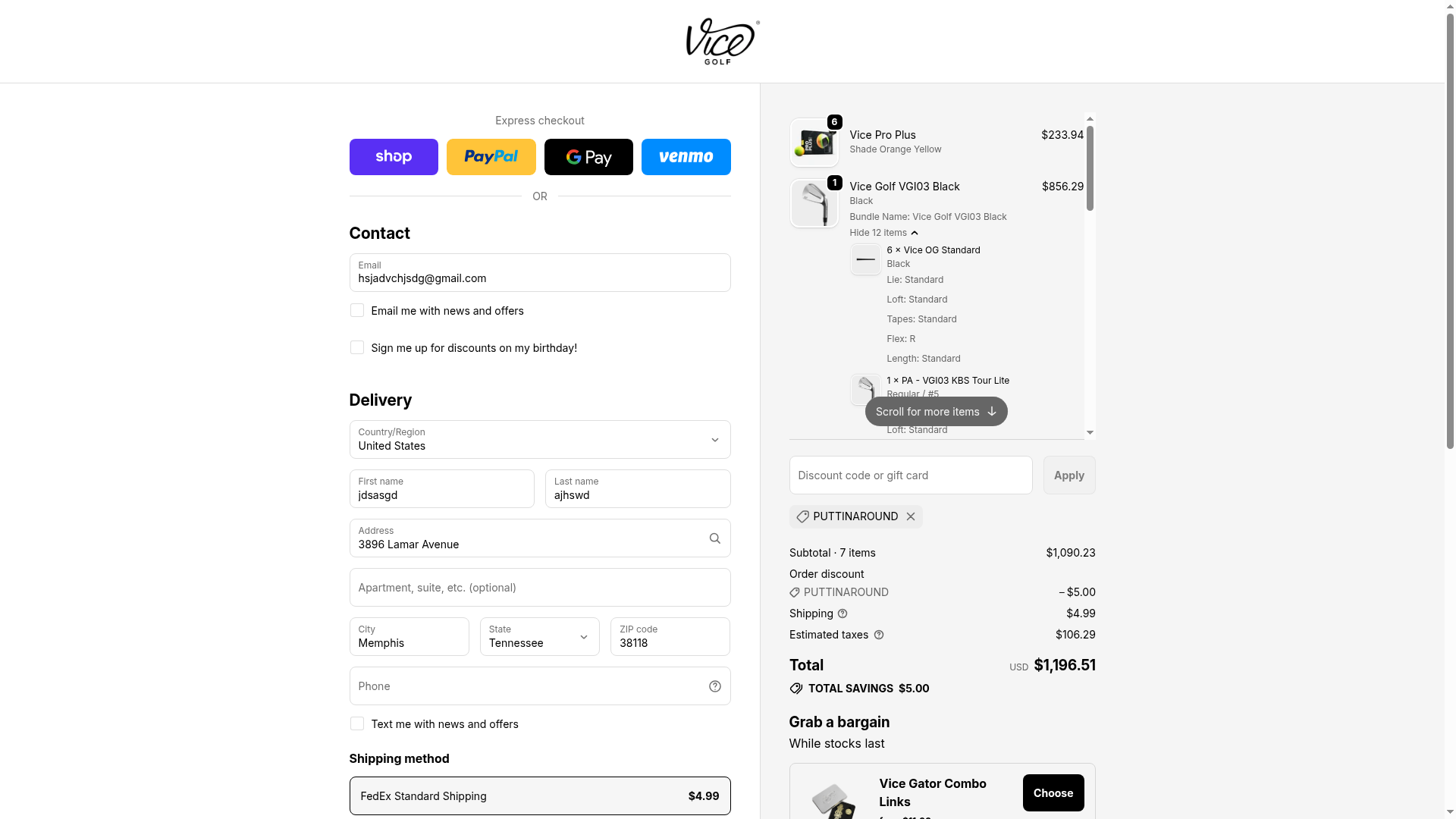Screen dimensions: 1456x819
Task: Click the Vice Golf VGI03 Black thumbnail
Action: coord(814,203)
